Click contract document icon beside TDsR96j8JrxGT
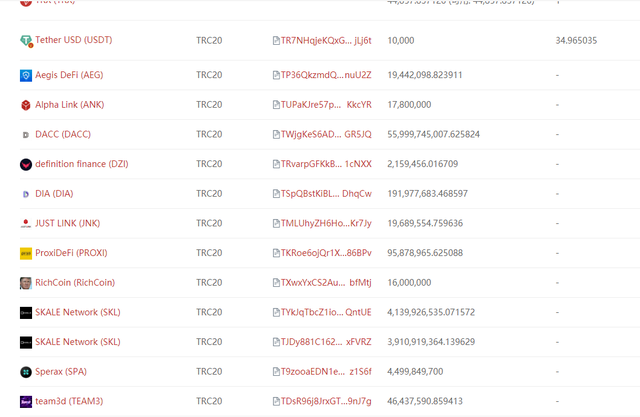This screenshot has width=640, height=417. (276, 401)
